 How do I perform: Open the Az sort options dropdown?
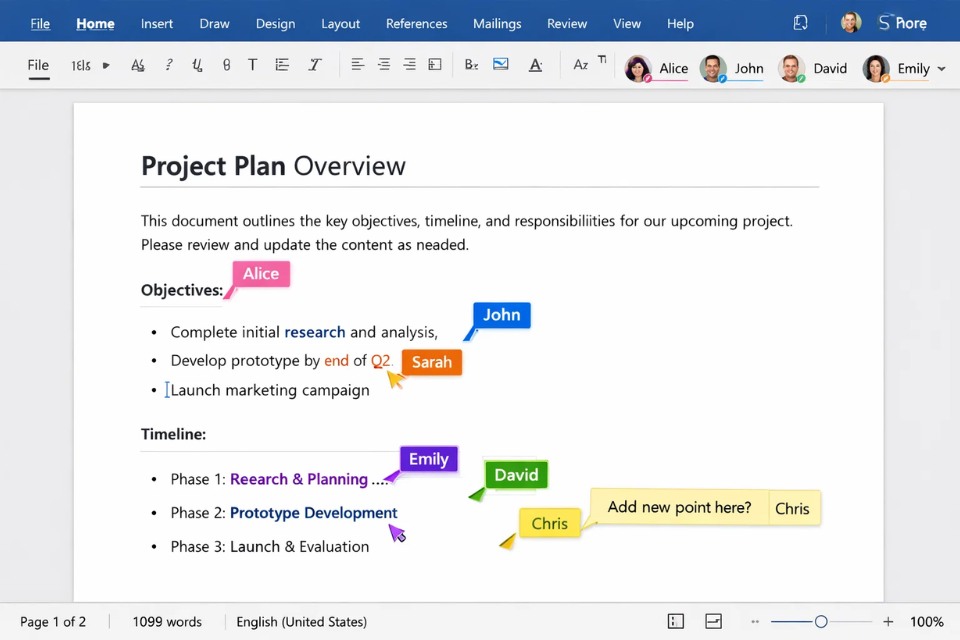click(581, 65)
